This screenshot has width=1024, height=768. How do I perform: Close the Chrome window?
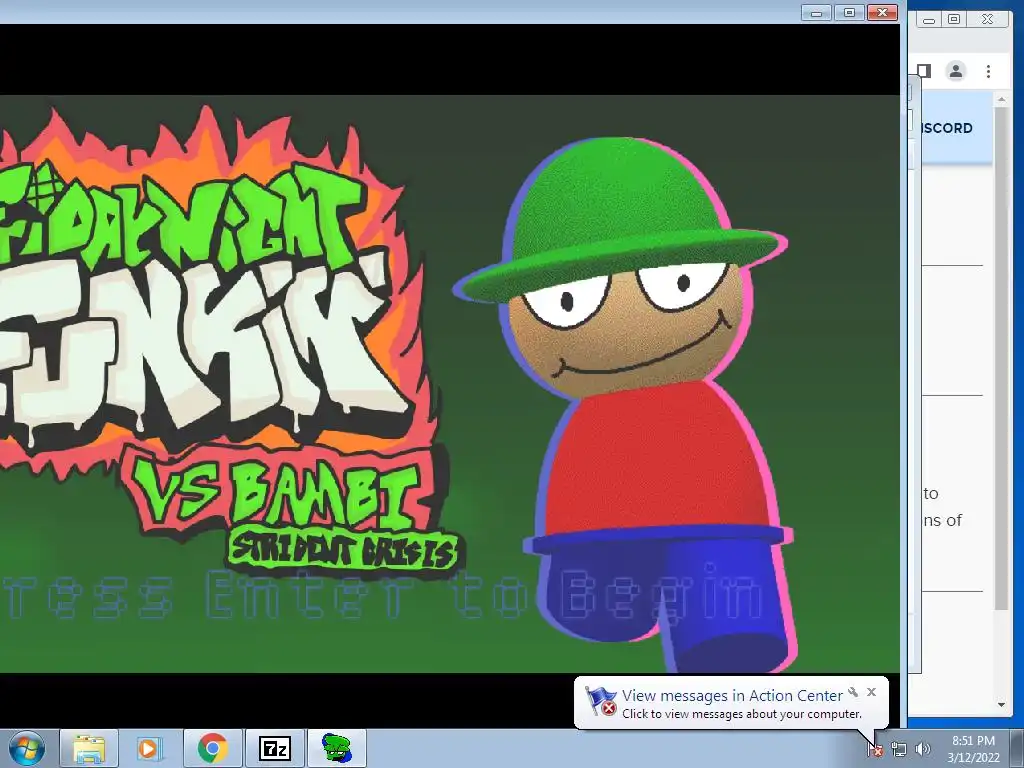coord(987,19)
